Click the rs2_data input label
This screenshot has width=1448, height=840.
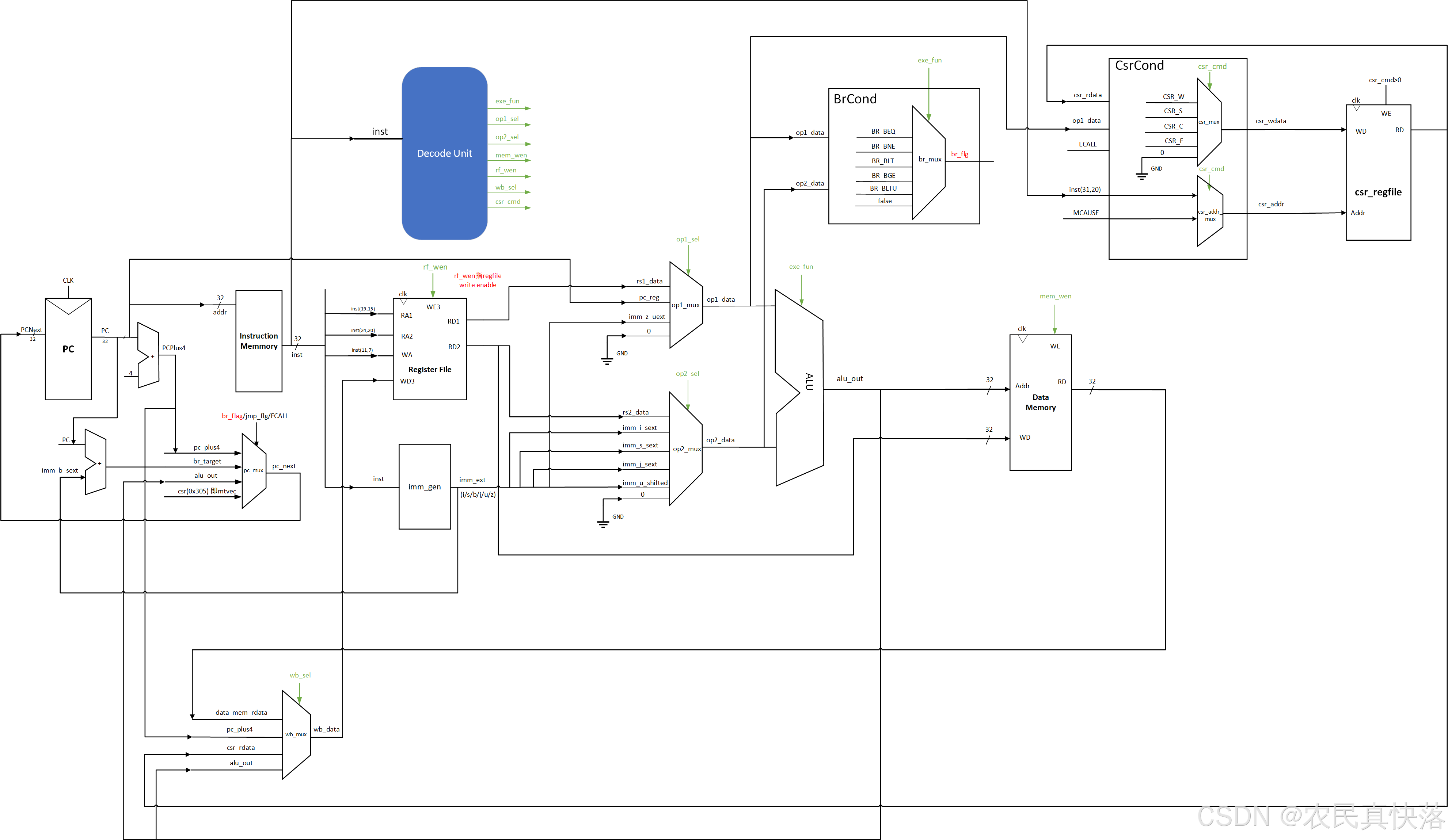[635, 412]
